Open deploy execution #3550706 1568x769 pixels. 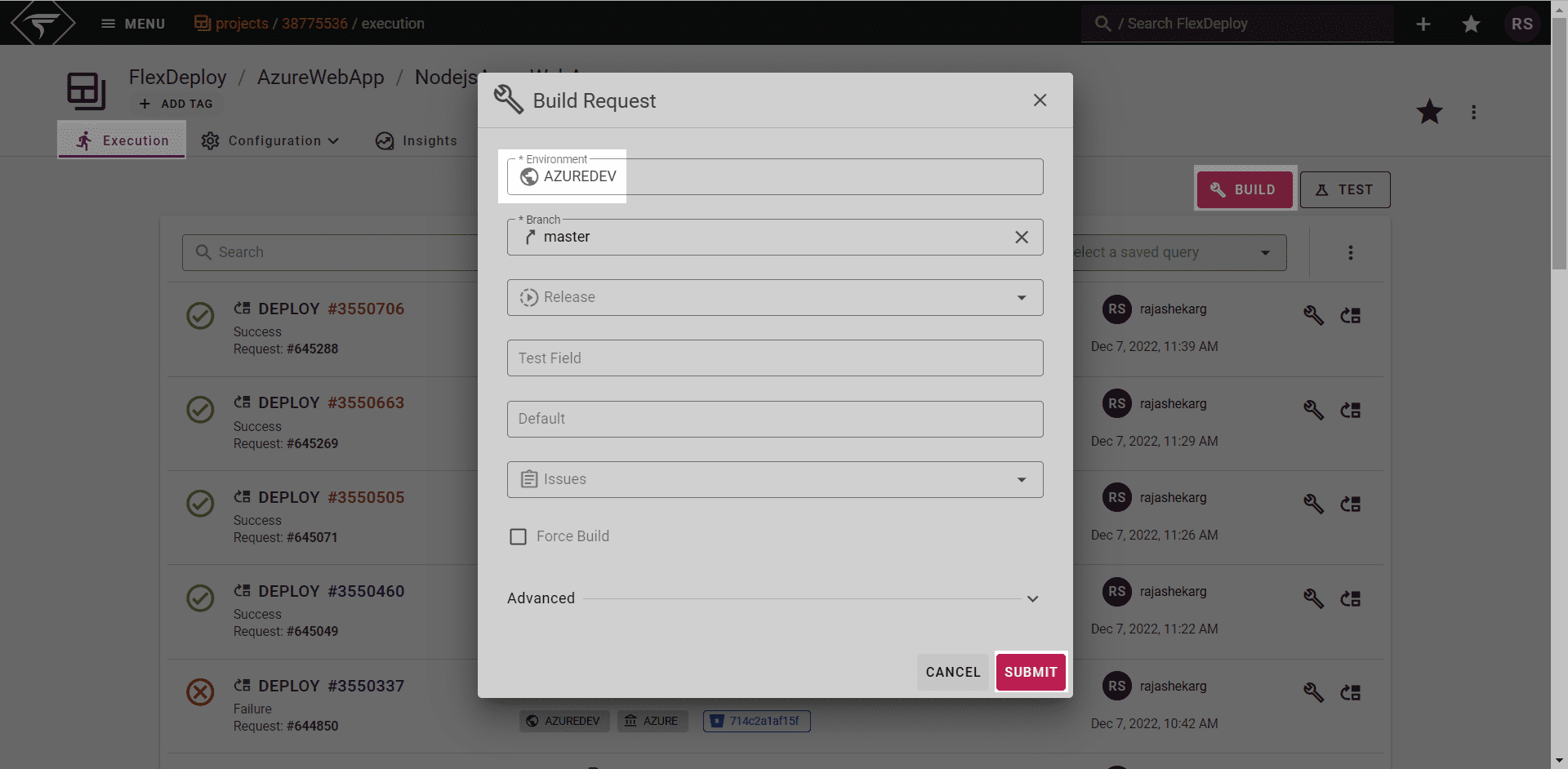[366, 309]
